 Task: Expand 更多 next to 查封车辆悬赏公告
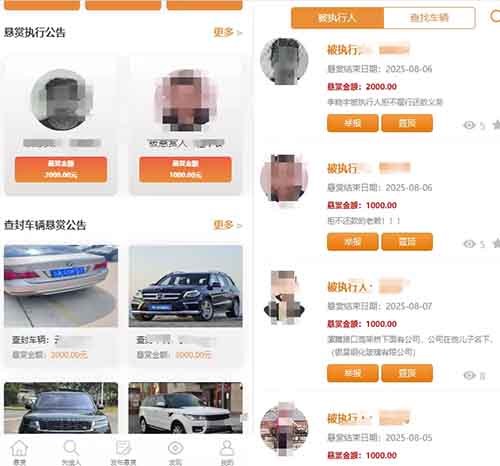(227, 225)
